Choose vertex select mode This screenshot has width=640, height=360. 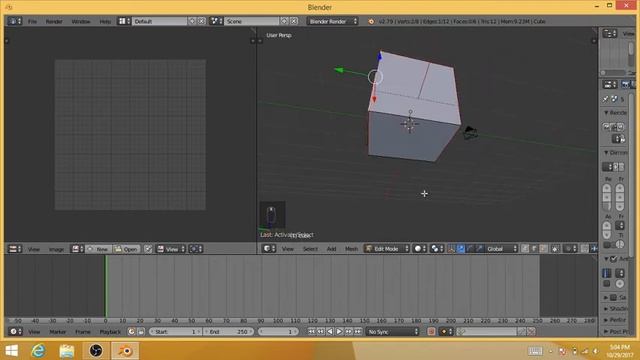[x=525, y=249]
